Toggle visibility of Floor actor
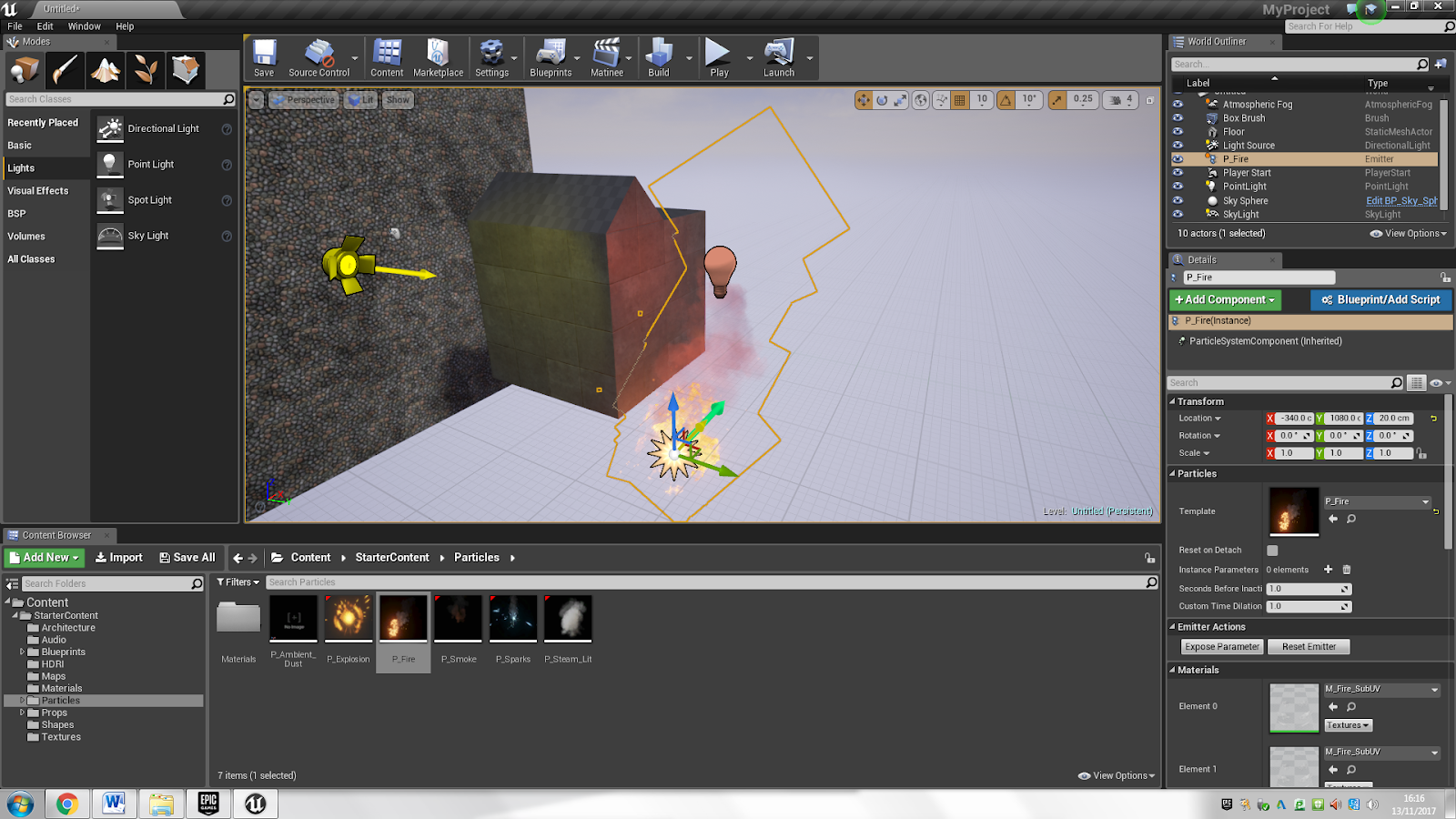This screenshot has width=1456, height=819. 1178,131
